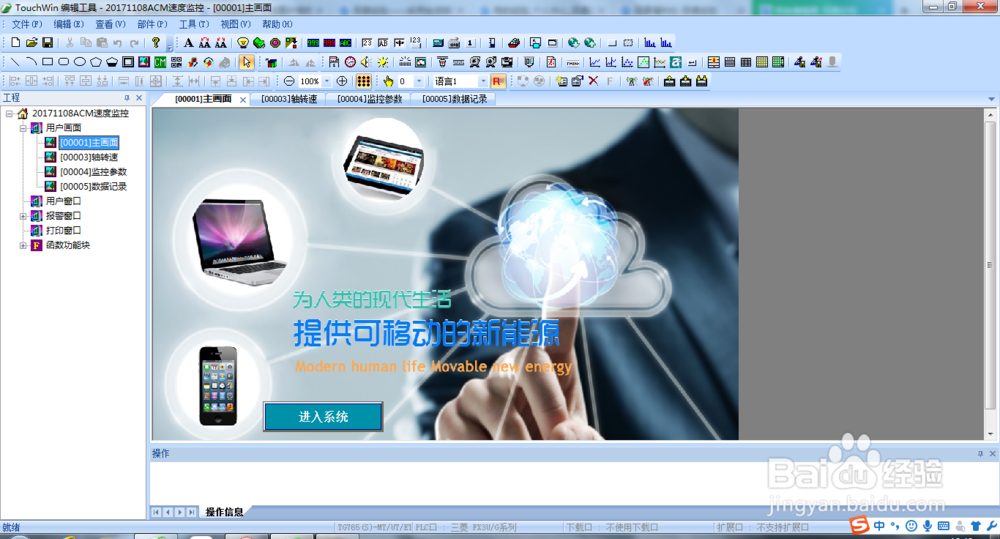
Task: Close the 工程 panel
Action: (139, 98)
